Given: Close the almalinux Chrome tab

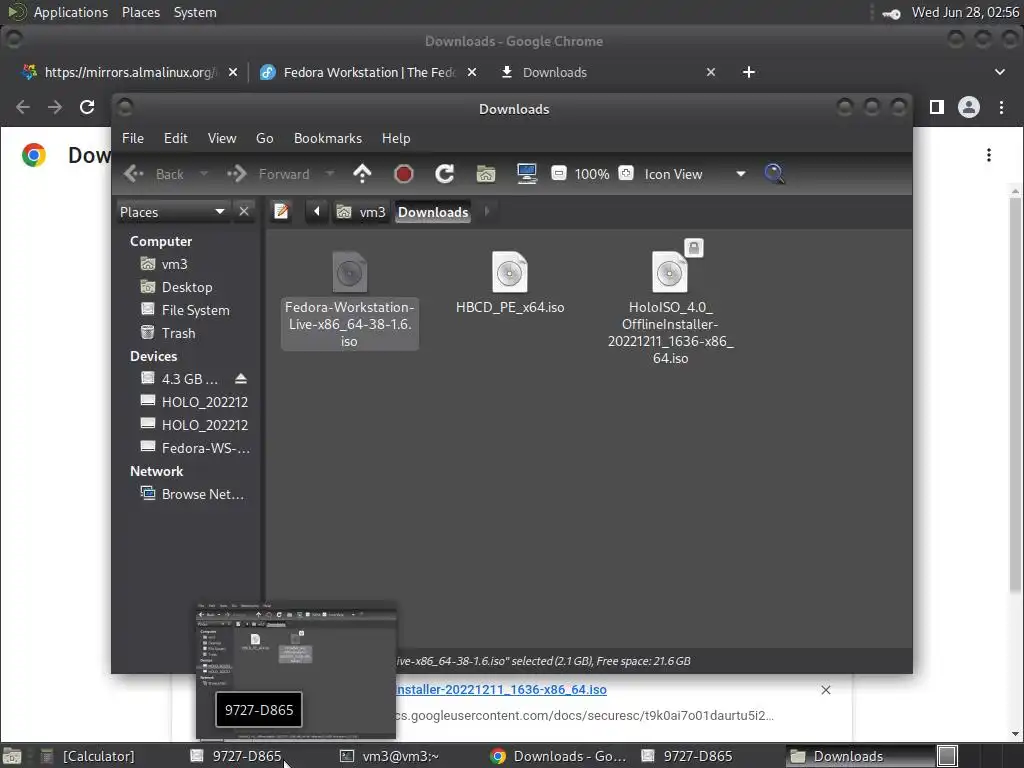Looking at the screenshot, I should (x=233, y=72).
